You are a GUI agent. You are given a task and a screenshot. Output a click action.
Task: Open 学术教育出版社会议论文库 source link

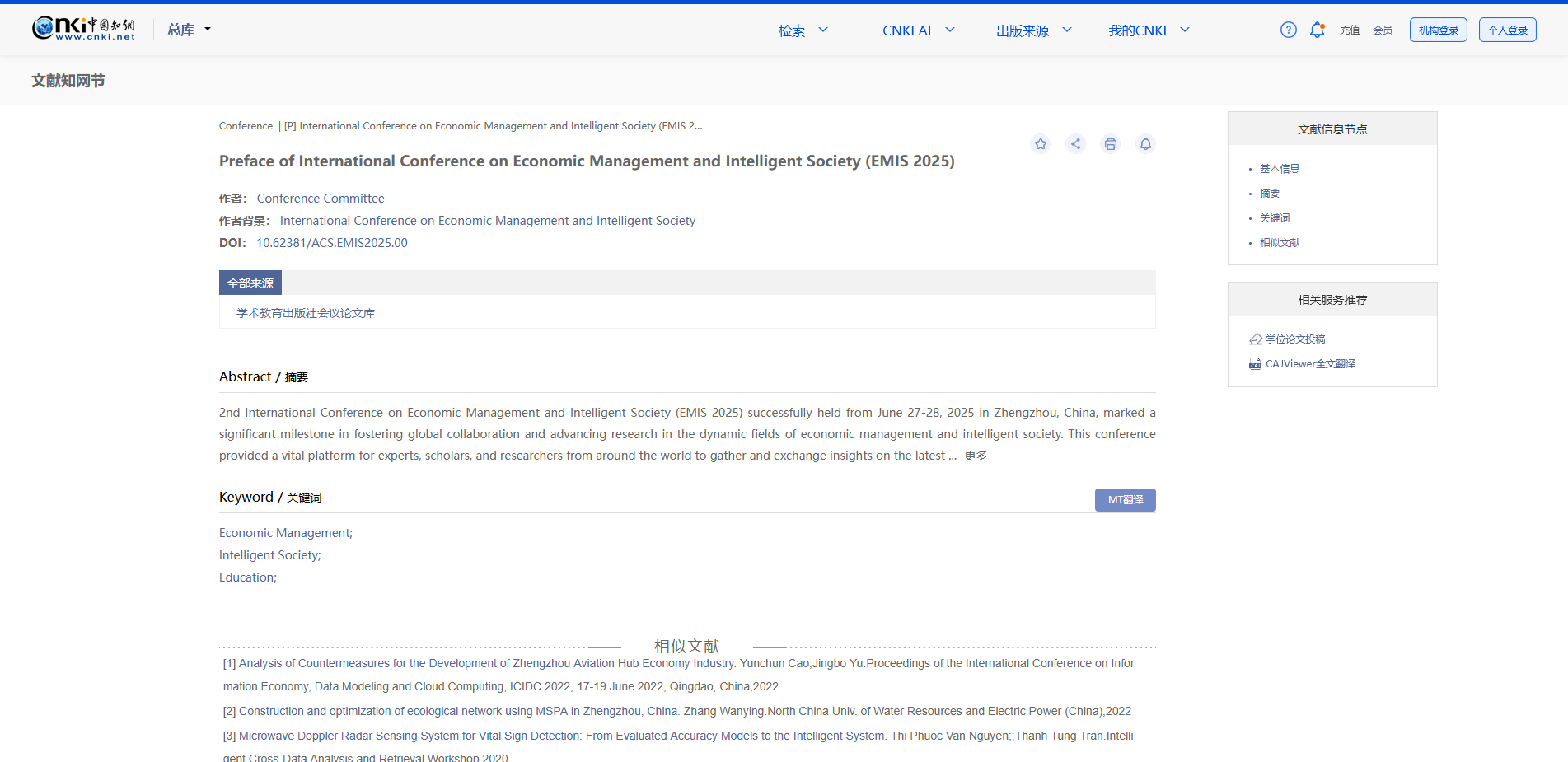pyautogui.click(x=306, y=313)
